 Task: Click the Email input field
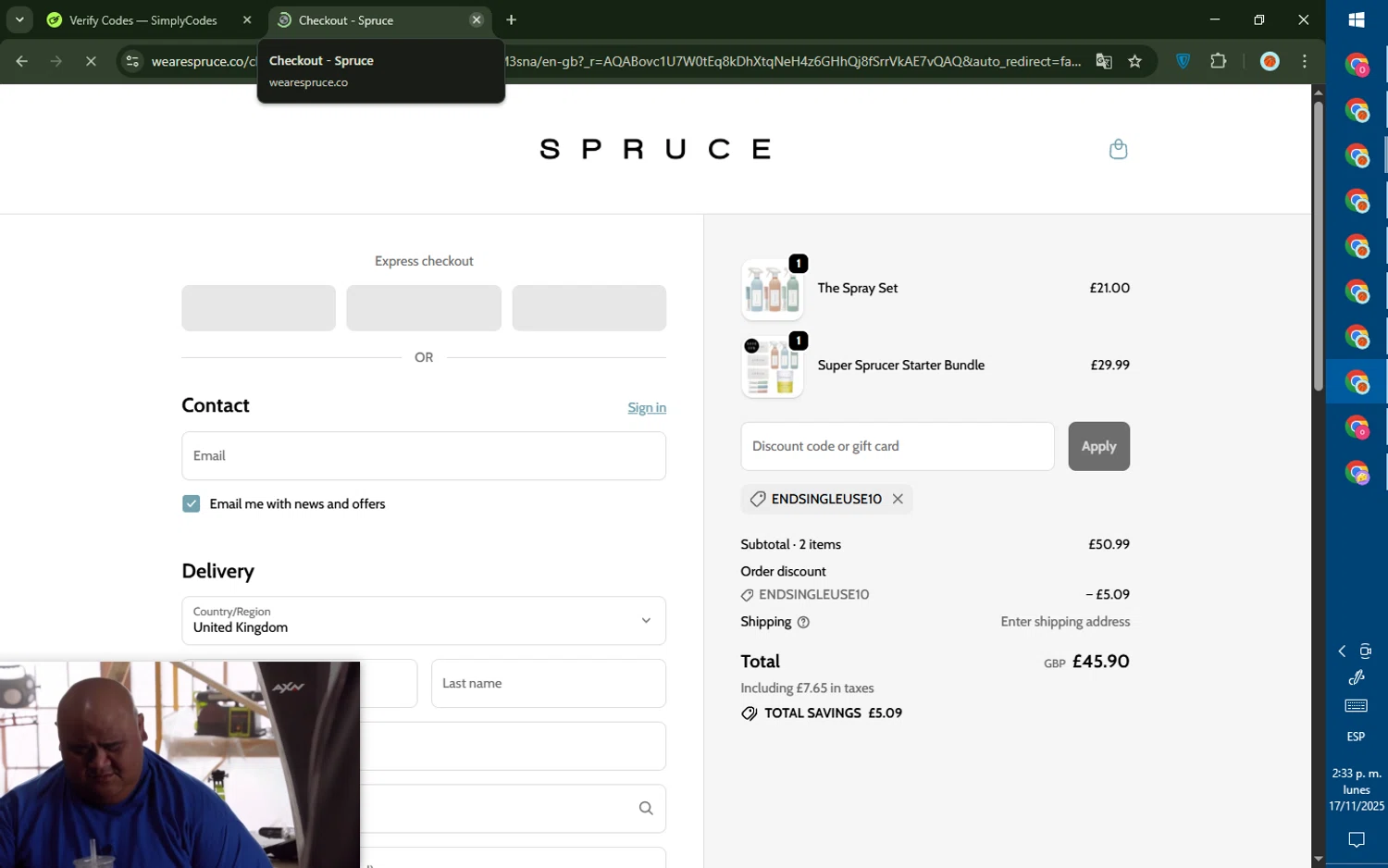[x=424, y=456]
